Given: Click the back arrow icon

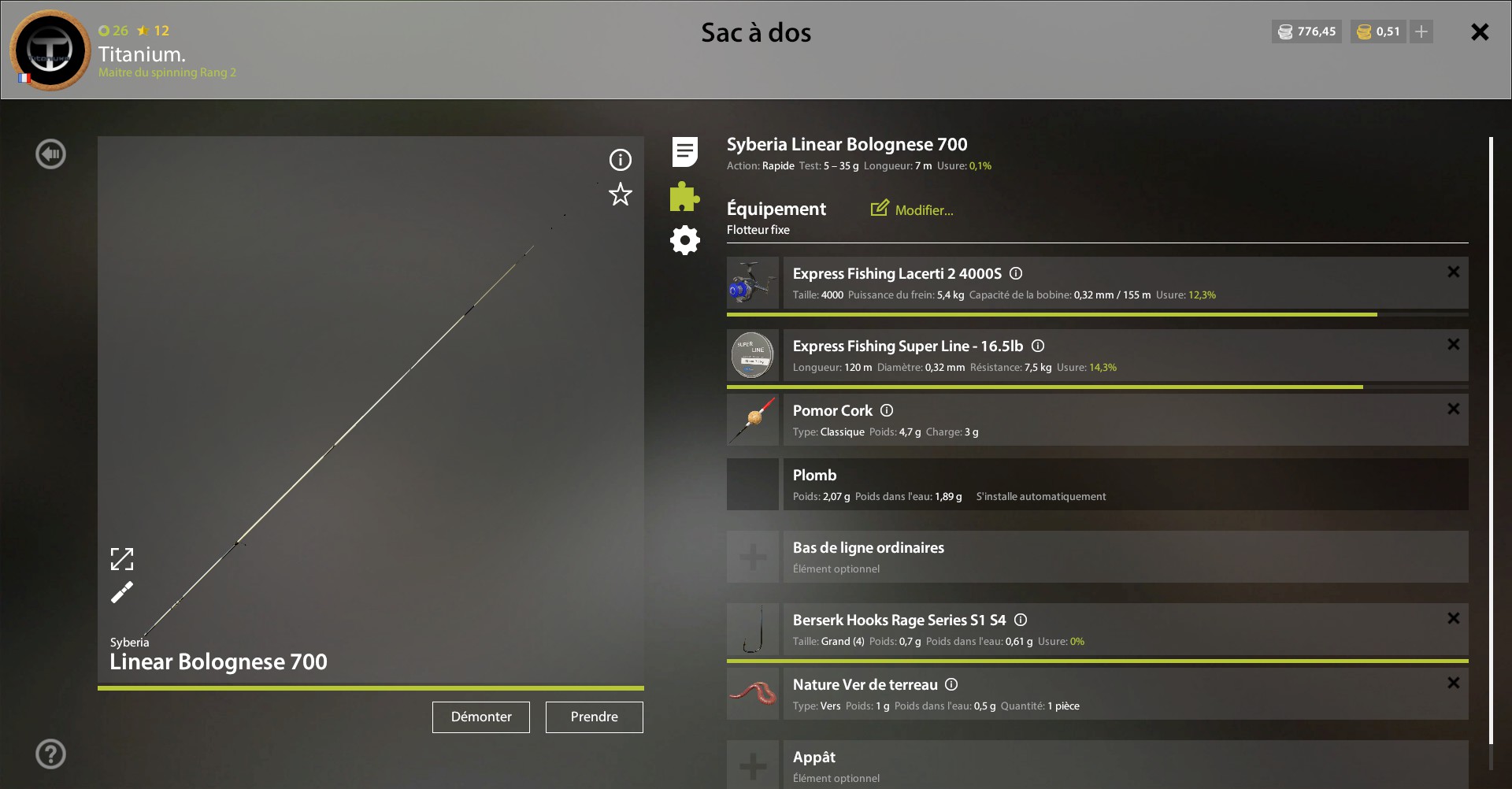Looking at the screenshot, I should (50, 154).
